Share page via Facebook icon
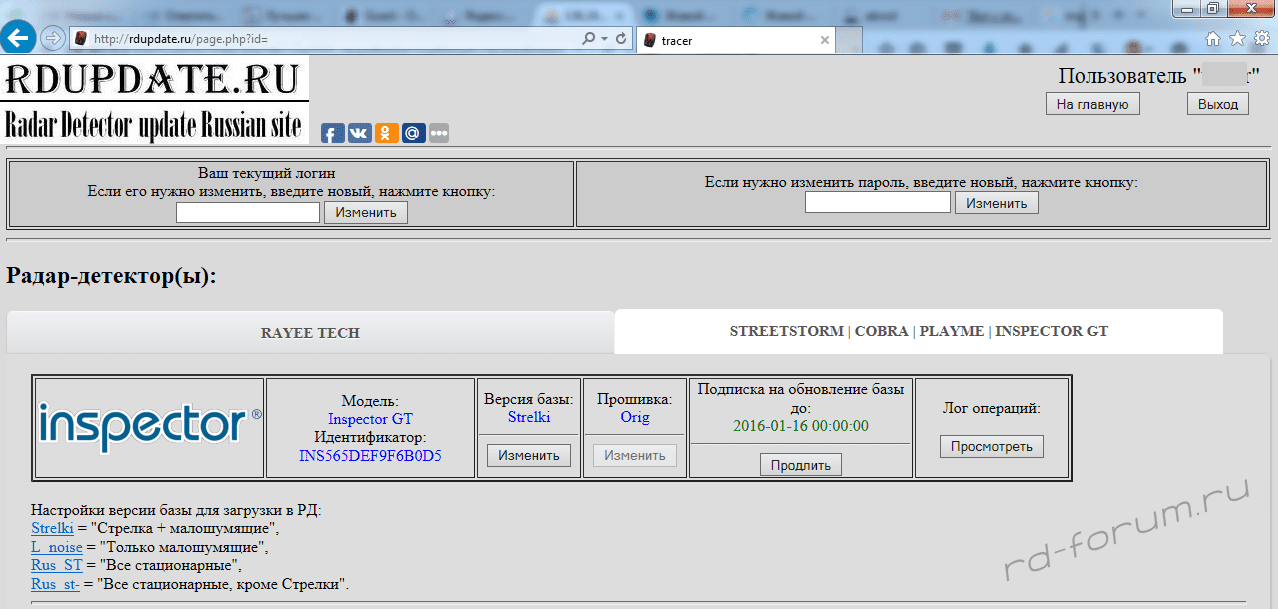Screen dimensions: 1278x609 (x=332, y=133)
